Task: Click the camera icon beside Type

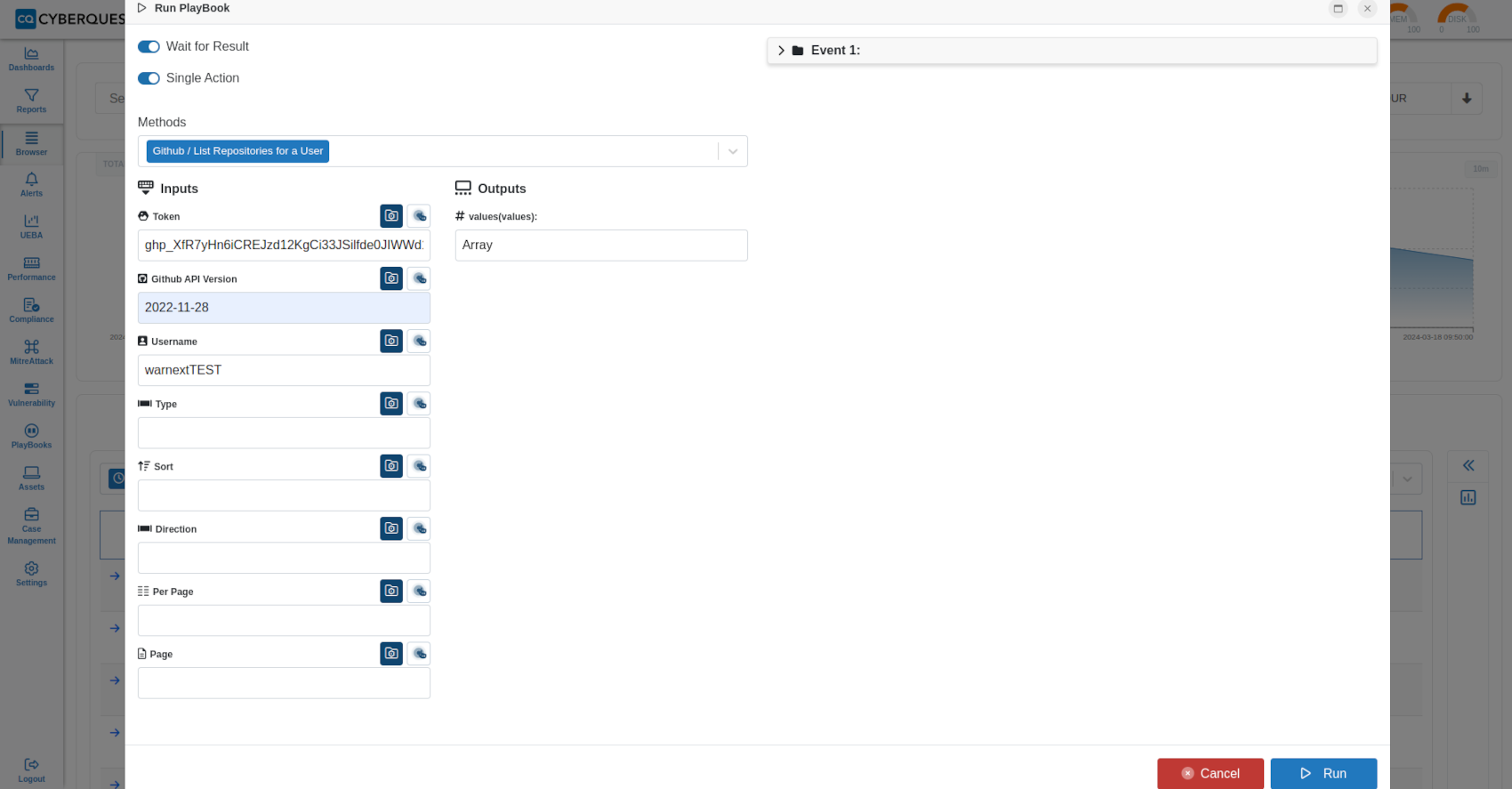Action: click(391, 404)
